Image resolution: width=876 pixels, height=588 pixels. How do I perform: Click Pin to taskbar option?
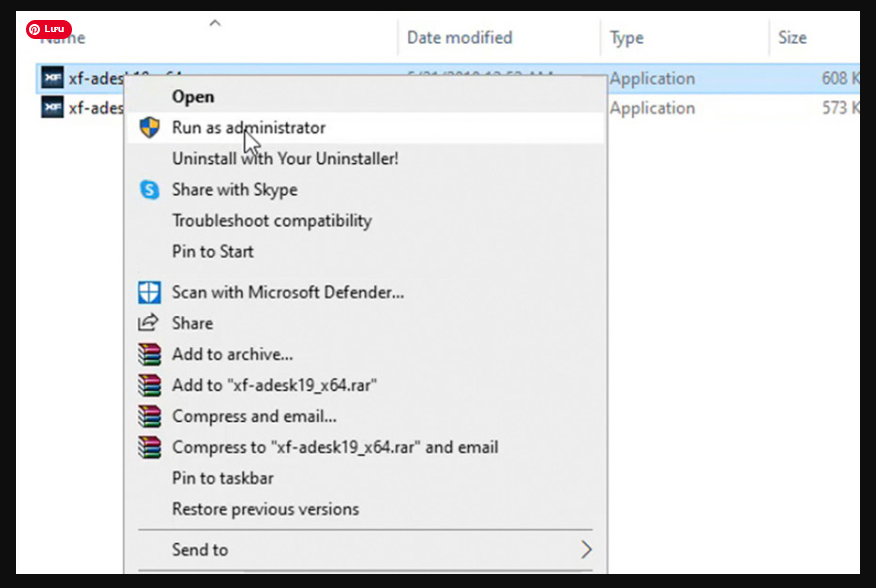pos(222,478)
